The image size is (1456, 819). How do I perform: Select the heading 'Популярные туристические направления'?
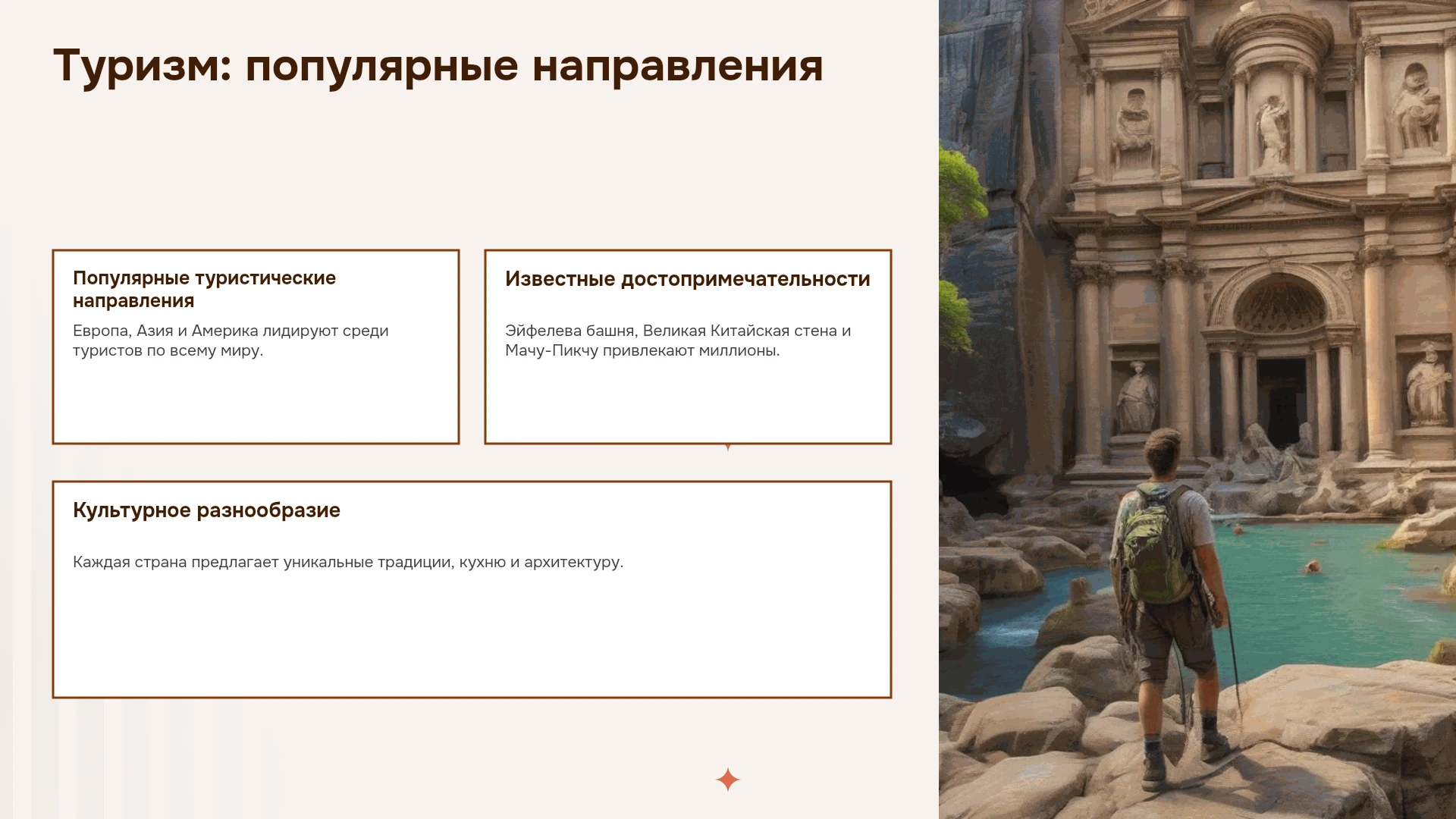[x=204, y=289]
